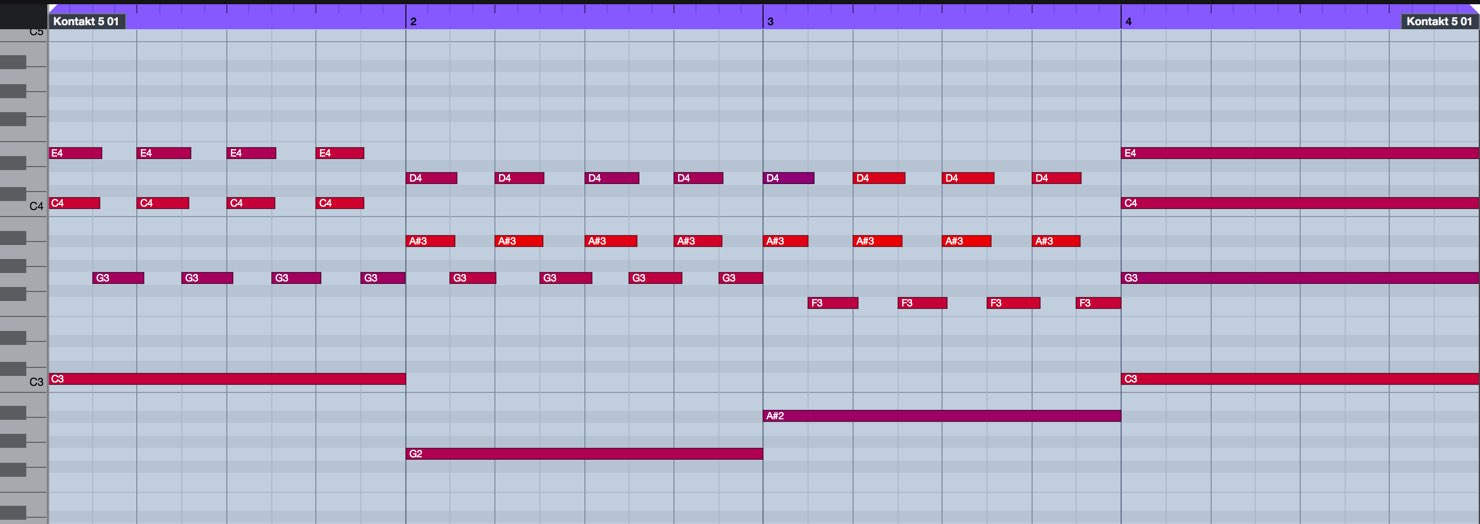Select the third G3 note in bar 2

655,278
